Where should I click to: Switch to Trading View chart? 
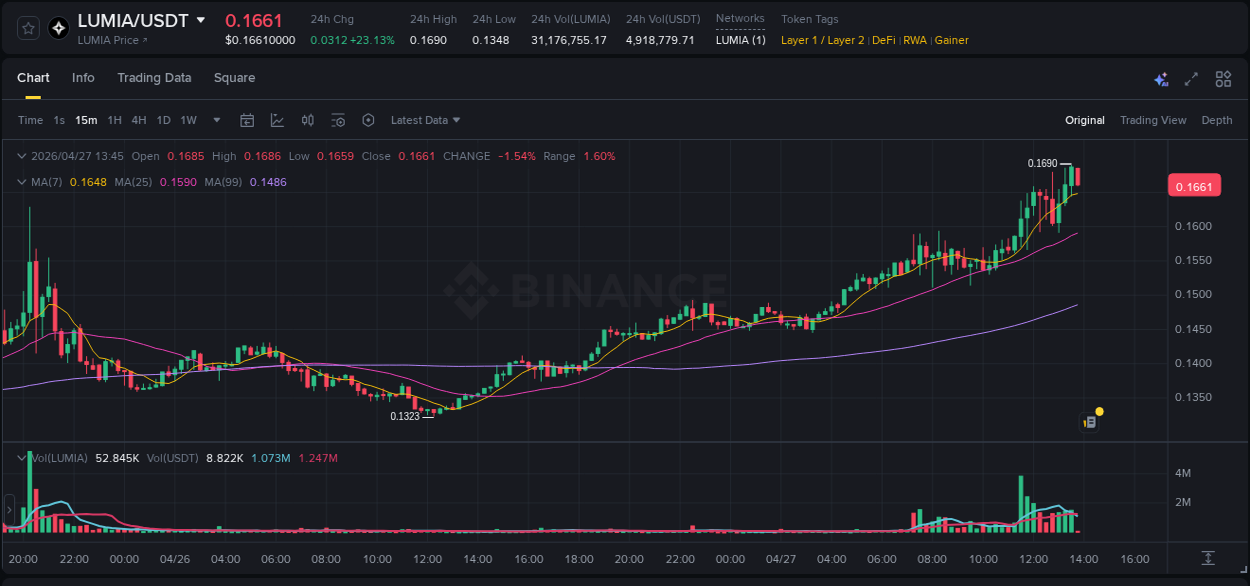coord(1153,120)
